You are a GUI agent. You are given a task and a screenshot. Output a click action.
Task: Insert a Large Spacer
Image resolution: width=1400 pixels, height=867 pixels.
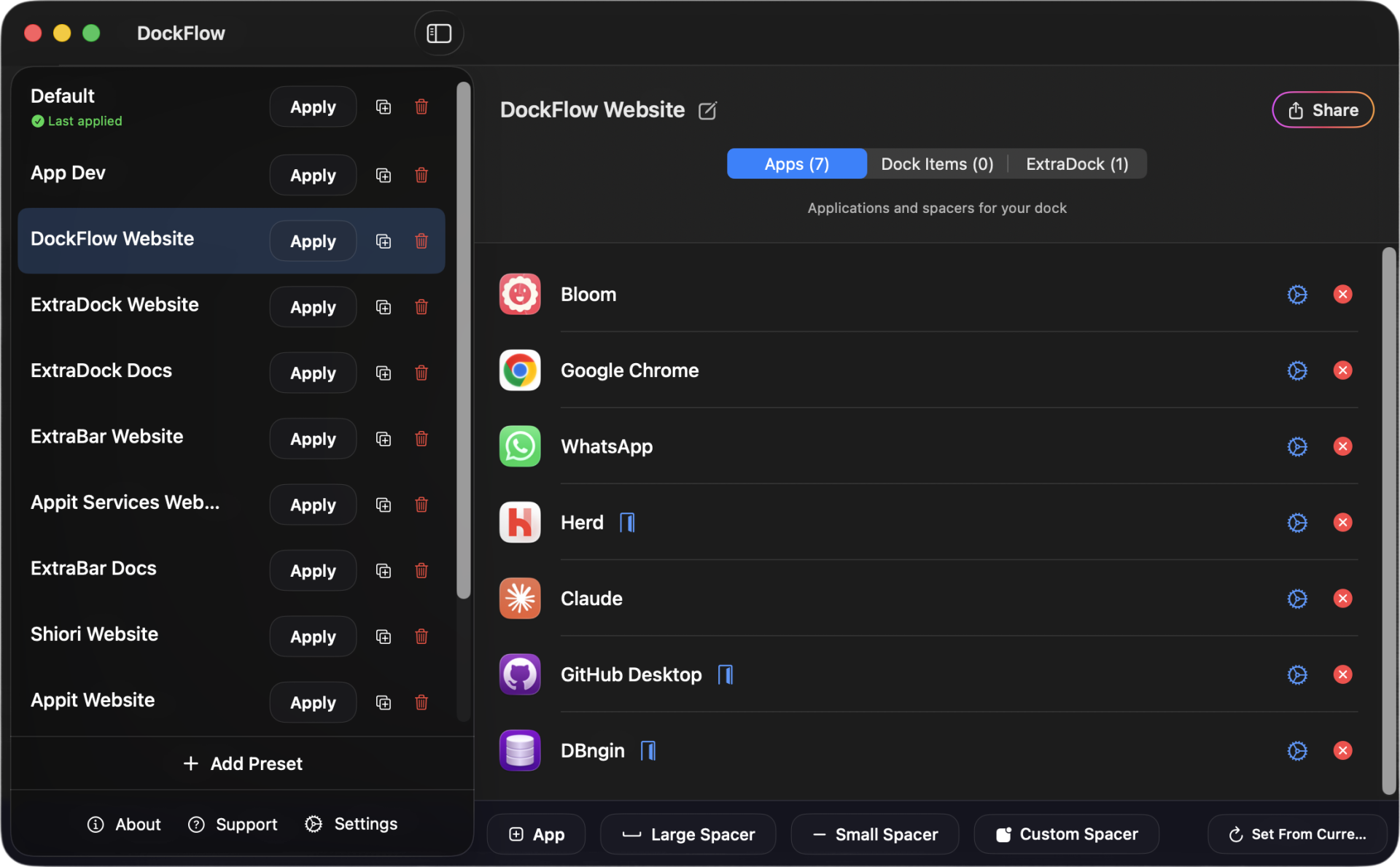tap(688, 834)
